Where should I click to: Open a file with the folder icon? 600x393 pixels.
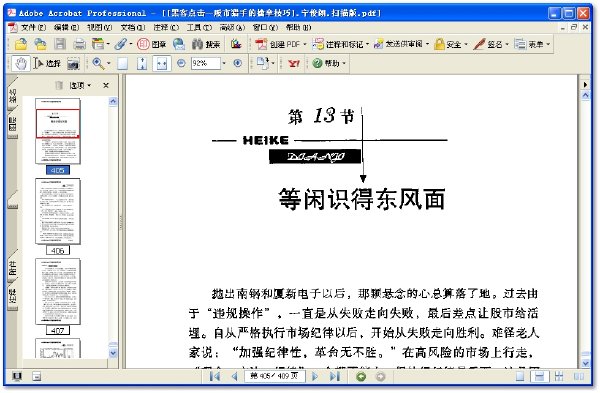point(21,44)
